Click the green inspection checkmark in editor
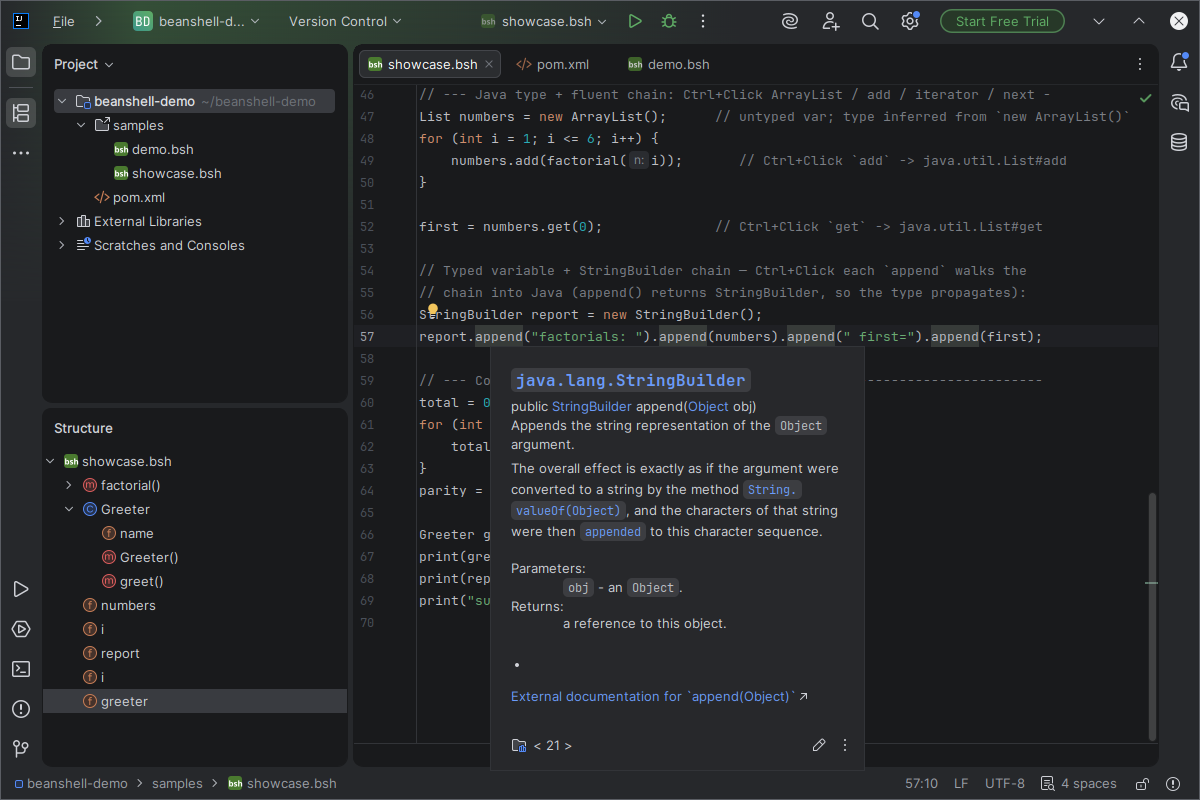This screenshot has width=1200, height=800. [1146, 98]
